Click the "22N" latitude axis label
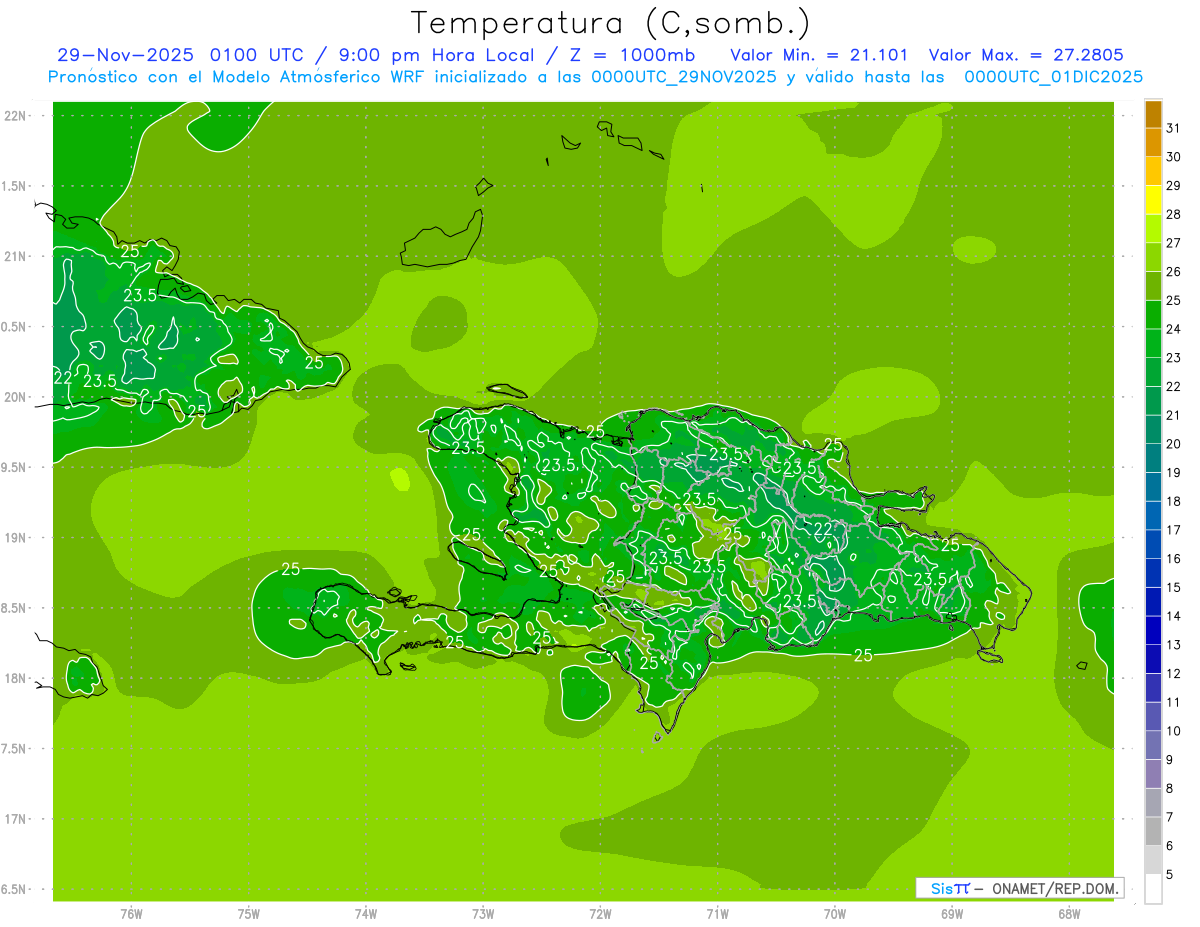This screenshot has width=1200, height=927. click(x=15, y=116)
